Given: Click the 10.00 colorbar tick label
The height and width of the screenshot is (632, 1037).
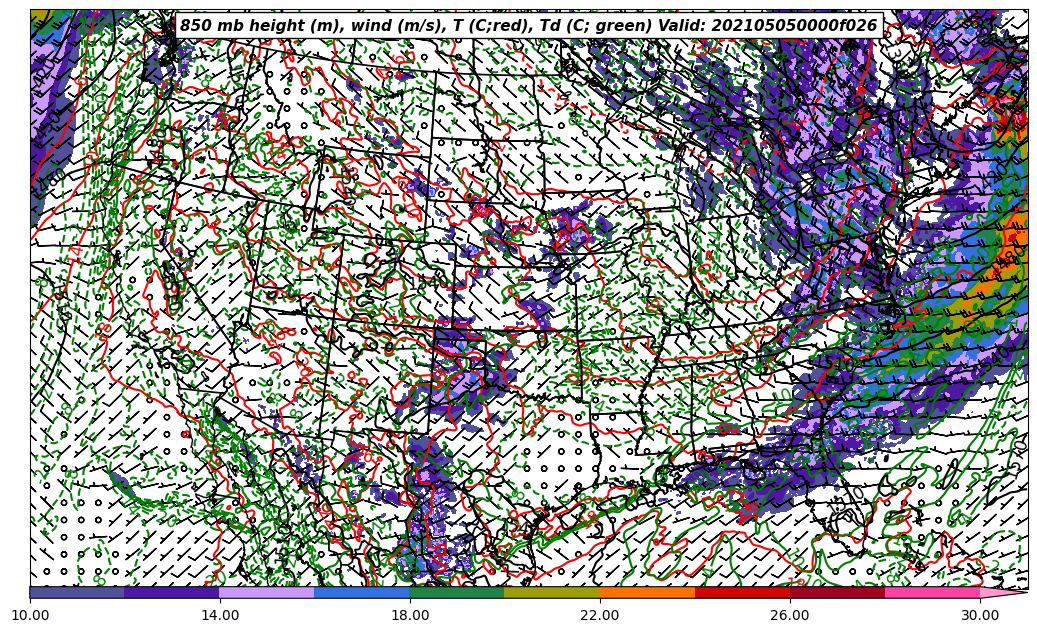Looking at the screenshot, I should tap(30, 615).
